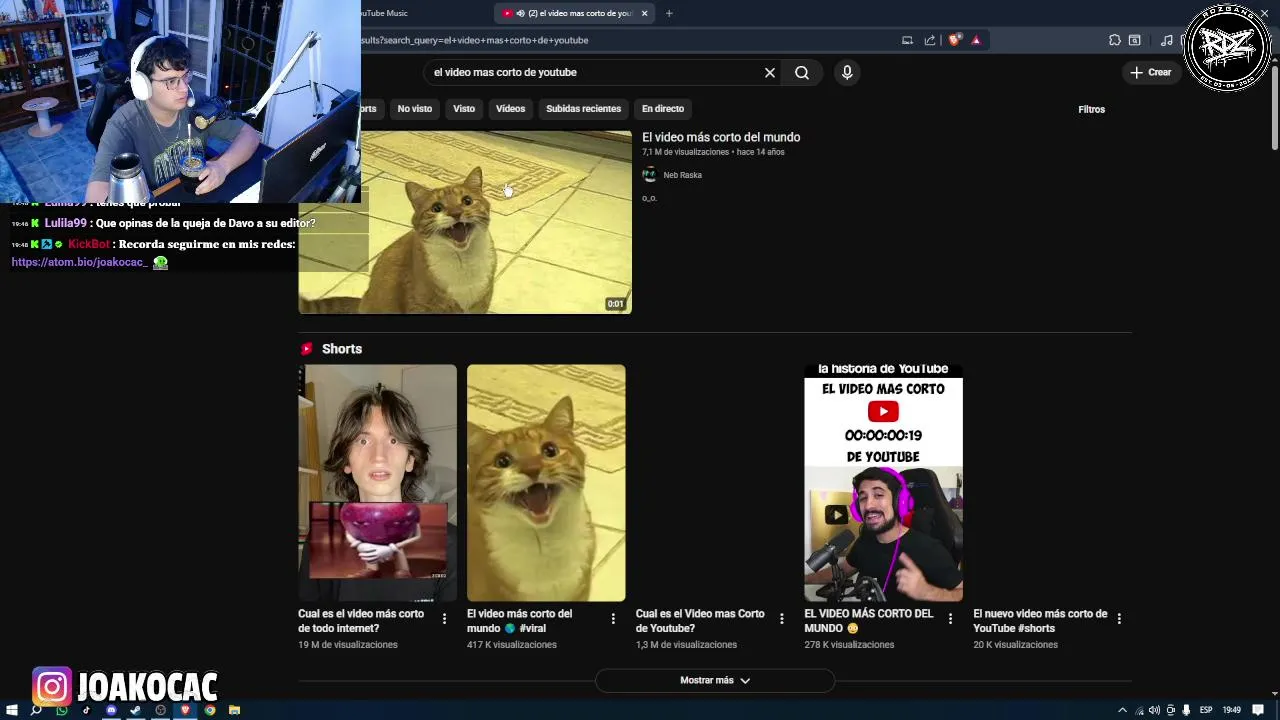Click the cast/screen icon in the address bar
This screenshot has height=720, width=1280.
pyautogui.click(x=907, y=40)
